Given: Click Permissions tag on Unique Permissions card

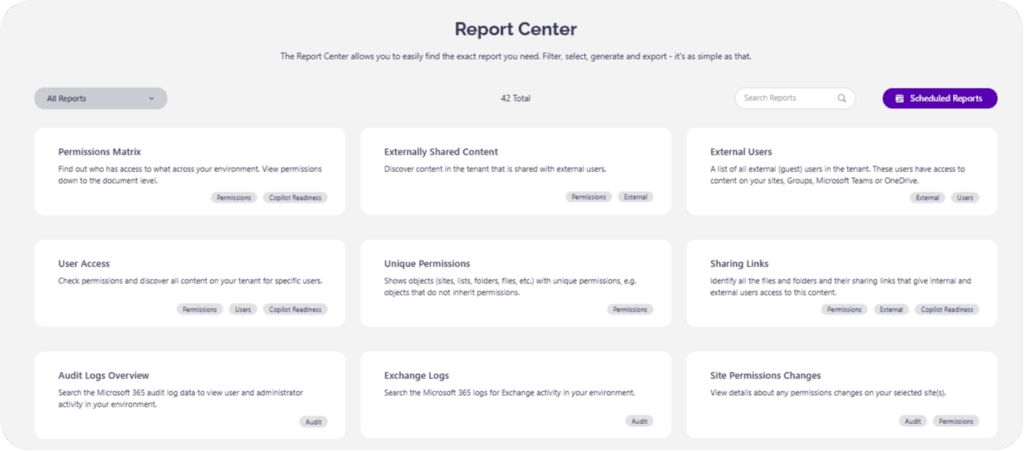Looking at the screenshot, I should coord(630,309).
